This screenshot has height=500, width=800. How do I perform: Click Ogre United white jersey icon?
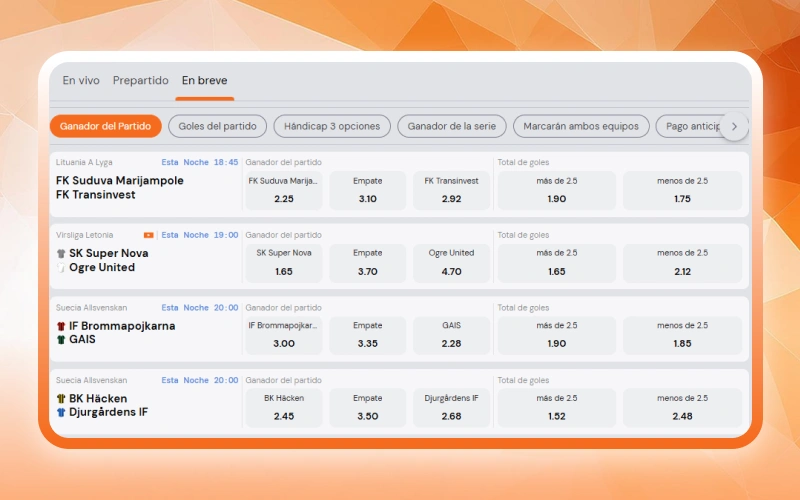[x=61, y=267]
